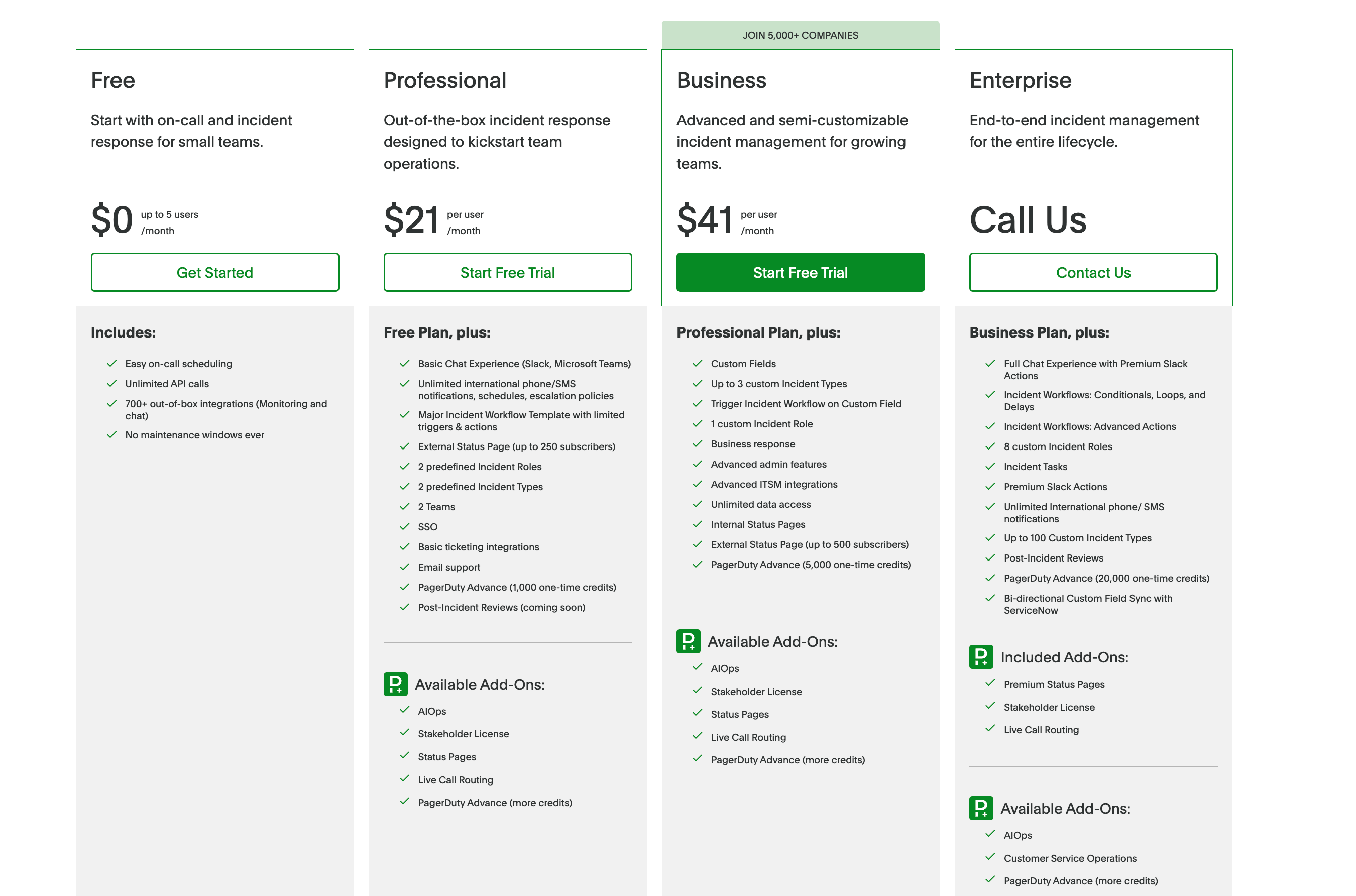Select the Live Call Routing add-on

[456, 779]
